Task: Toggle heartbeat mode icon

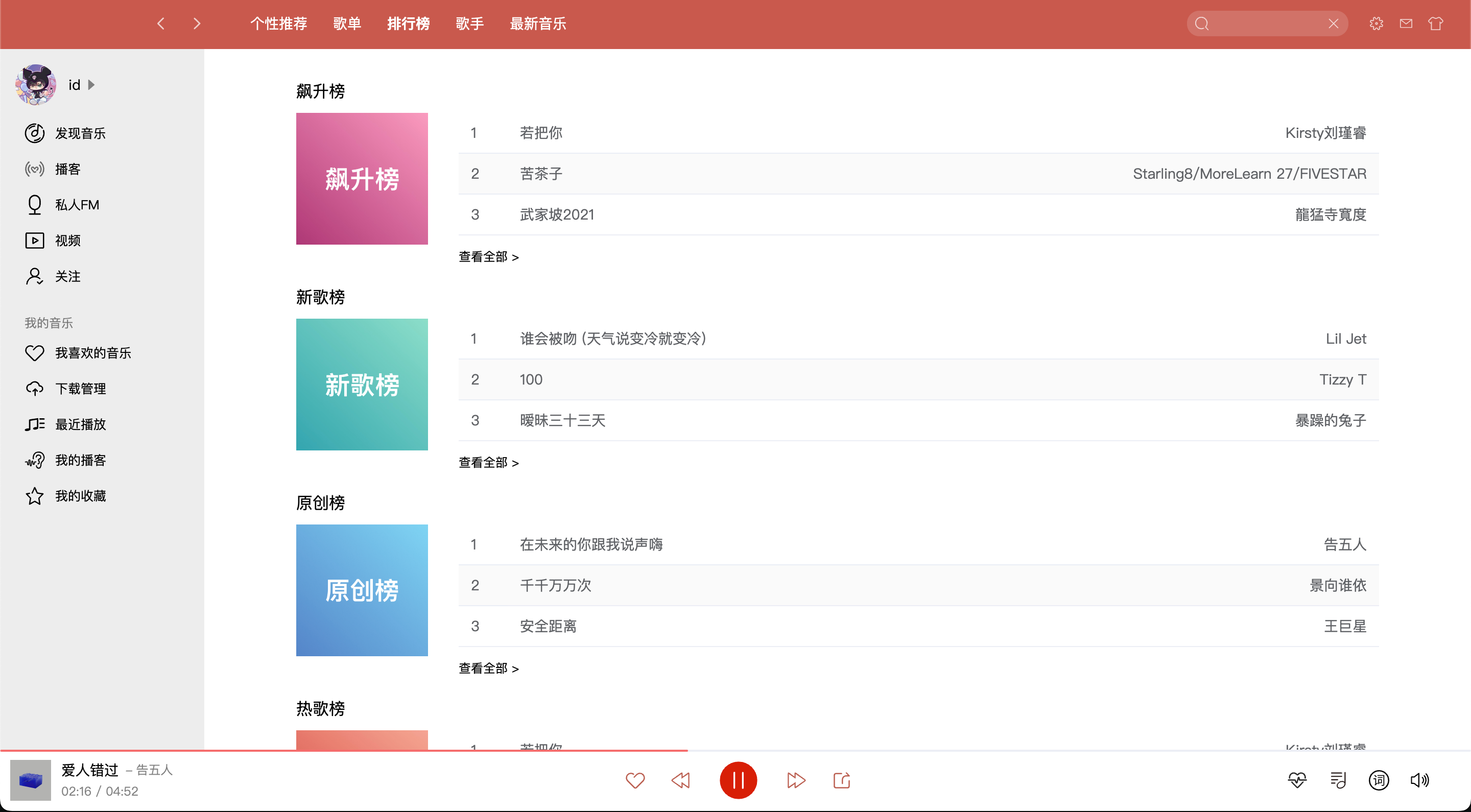Action: point(1297,780)
